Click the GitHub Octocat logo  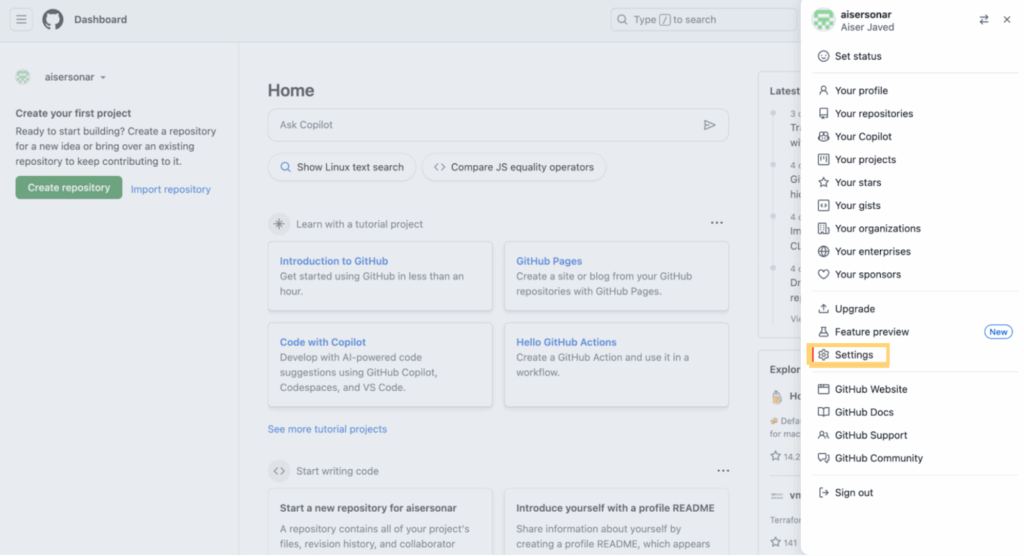click(53, 20)
